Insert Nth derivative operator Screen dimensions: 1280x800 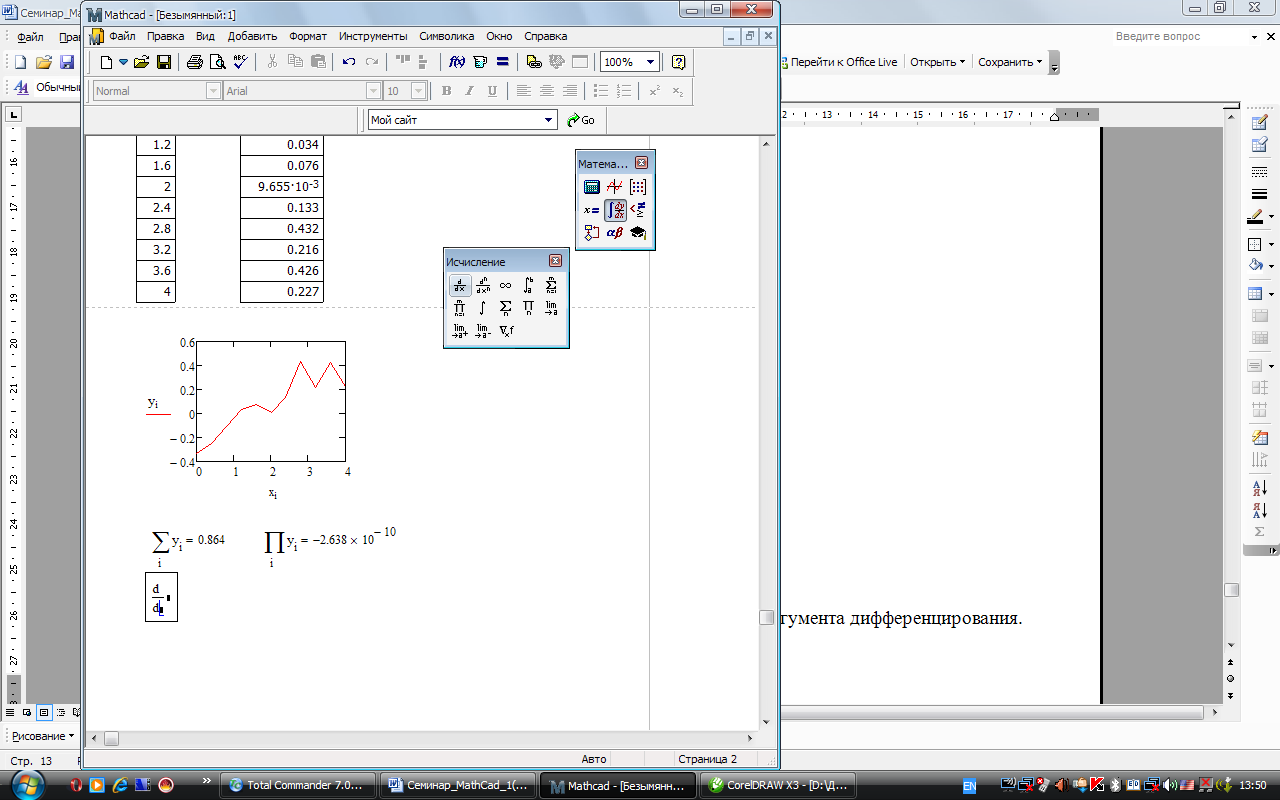[x=483, y=285]
